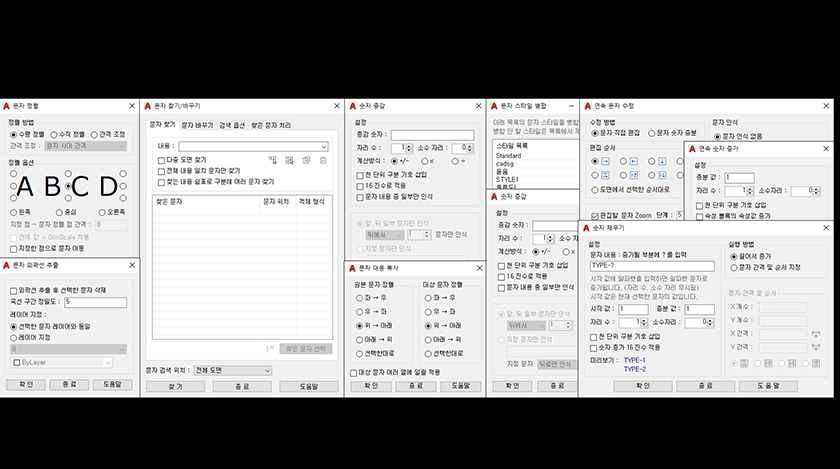
Task: Click 곡선 구간 정밀도 input field
Action: [95, 302]
